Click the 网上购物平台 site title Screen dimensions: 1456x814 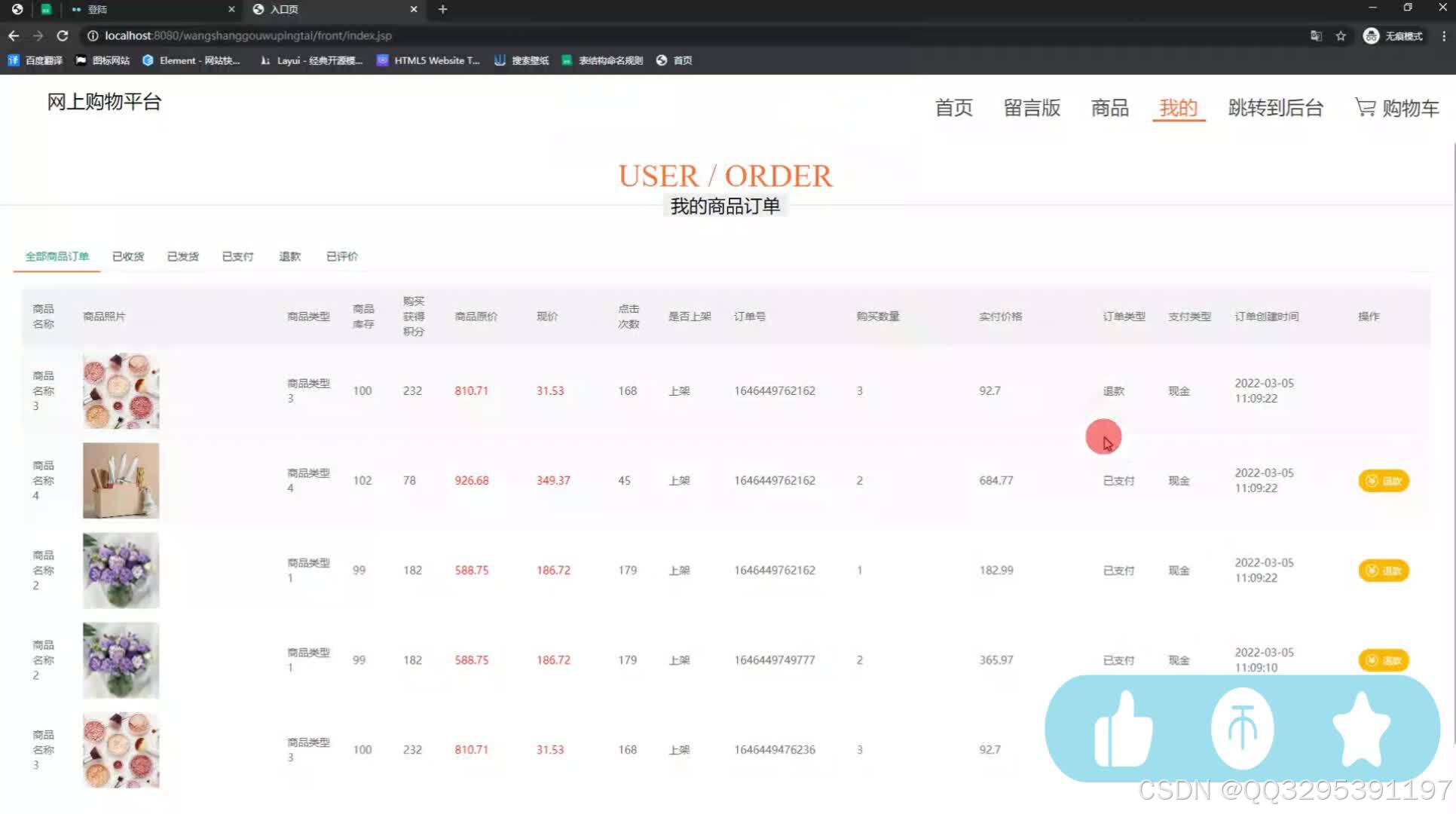point(104,102)
